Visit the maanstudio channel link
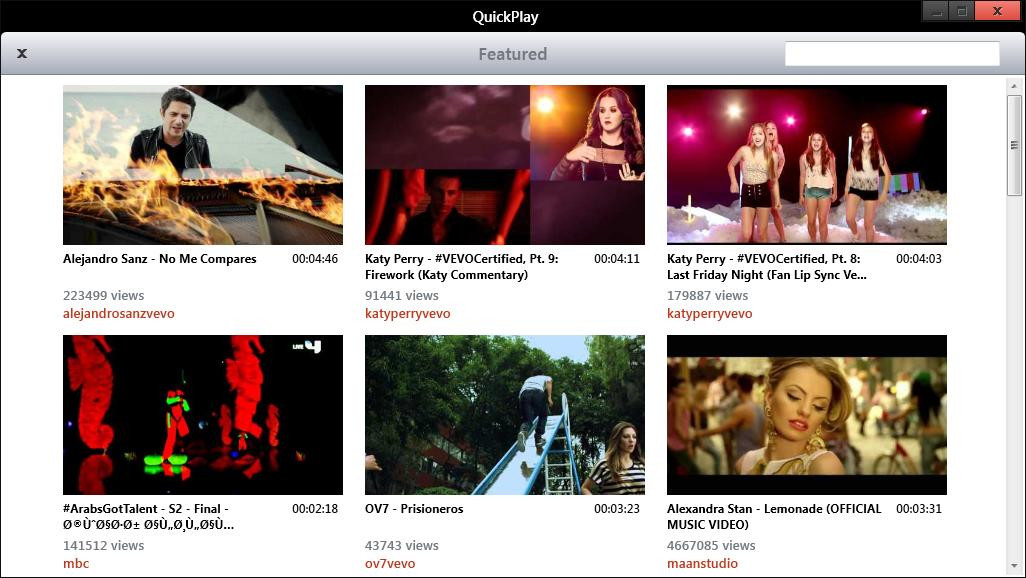The height and width of the screenshot is (578, 1026). pyautogui.click(x=702, y=564)
